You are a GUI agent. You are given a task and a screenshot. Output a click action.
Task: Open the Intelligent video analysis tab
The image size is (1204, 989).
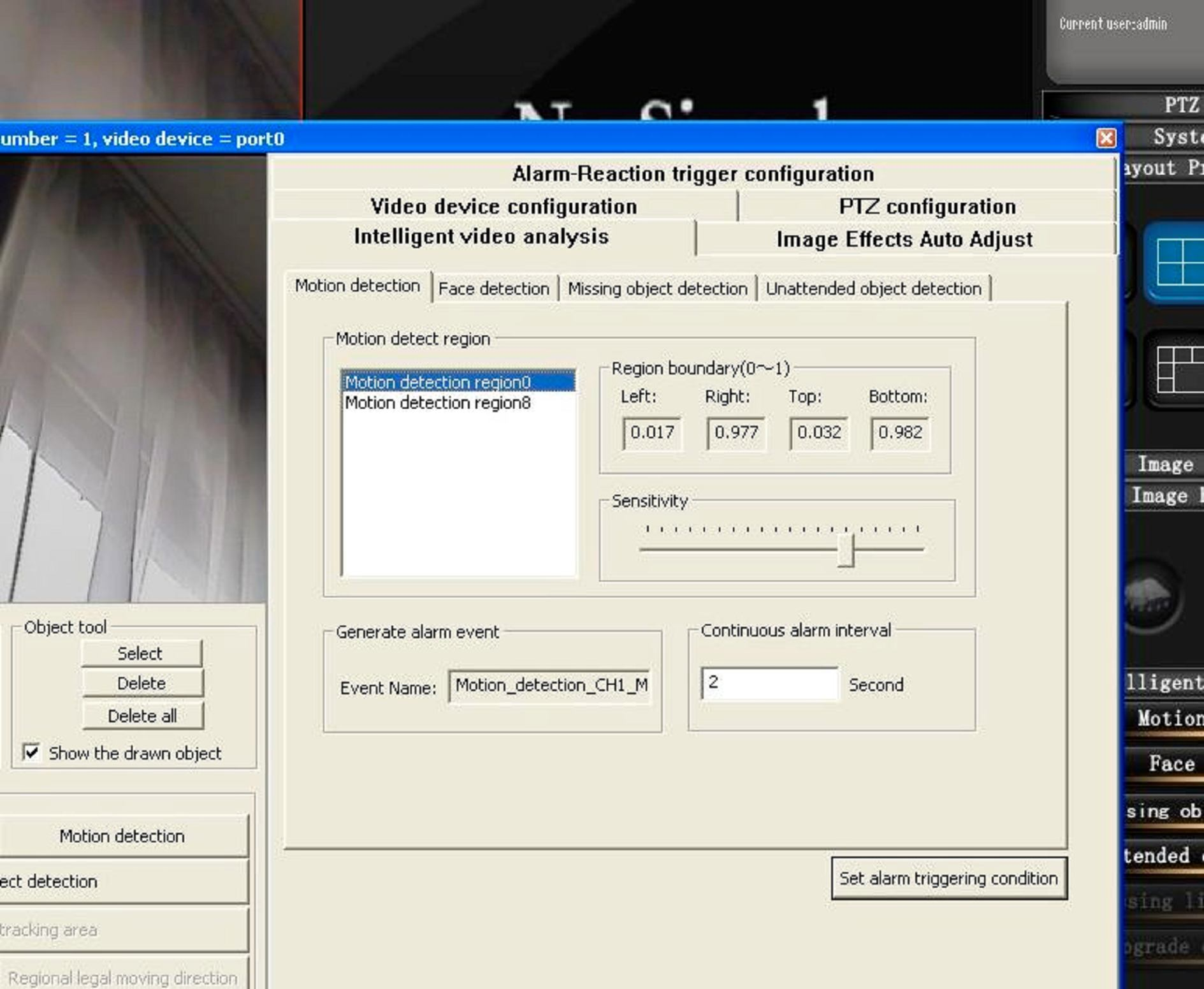[x=481, y=237]
